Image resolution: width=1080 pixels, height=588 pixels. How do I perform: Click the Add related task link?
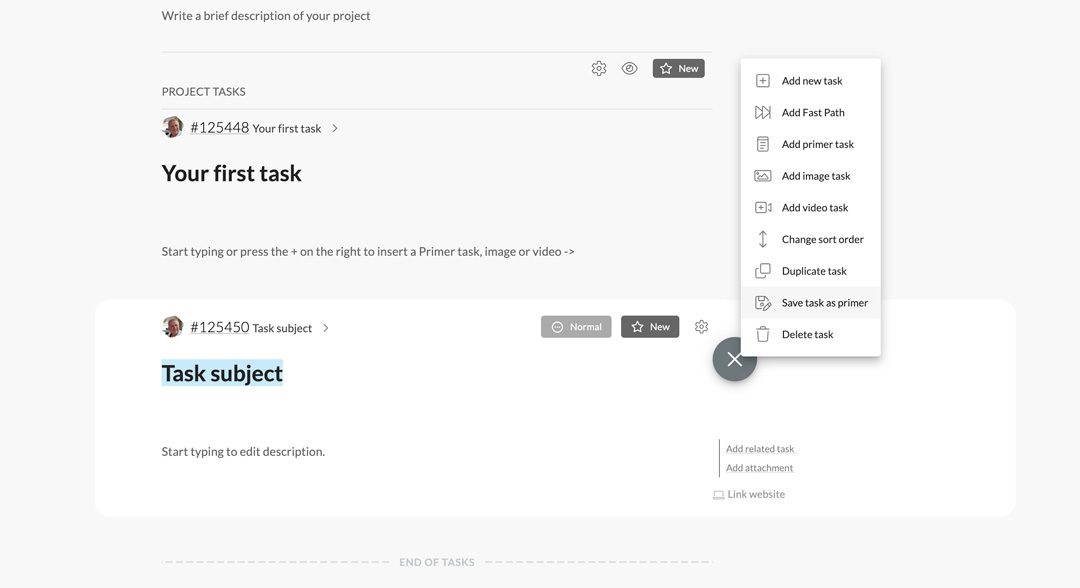click(760, 449)
